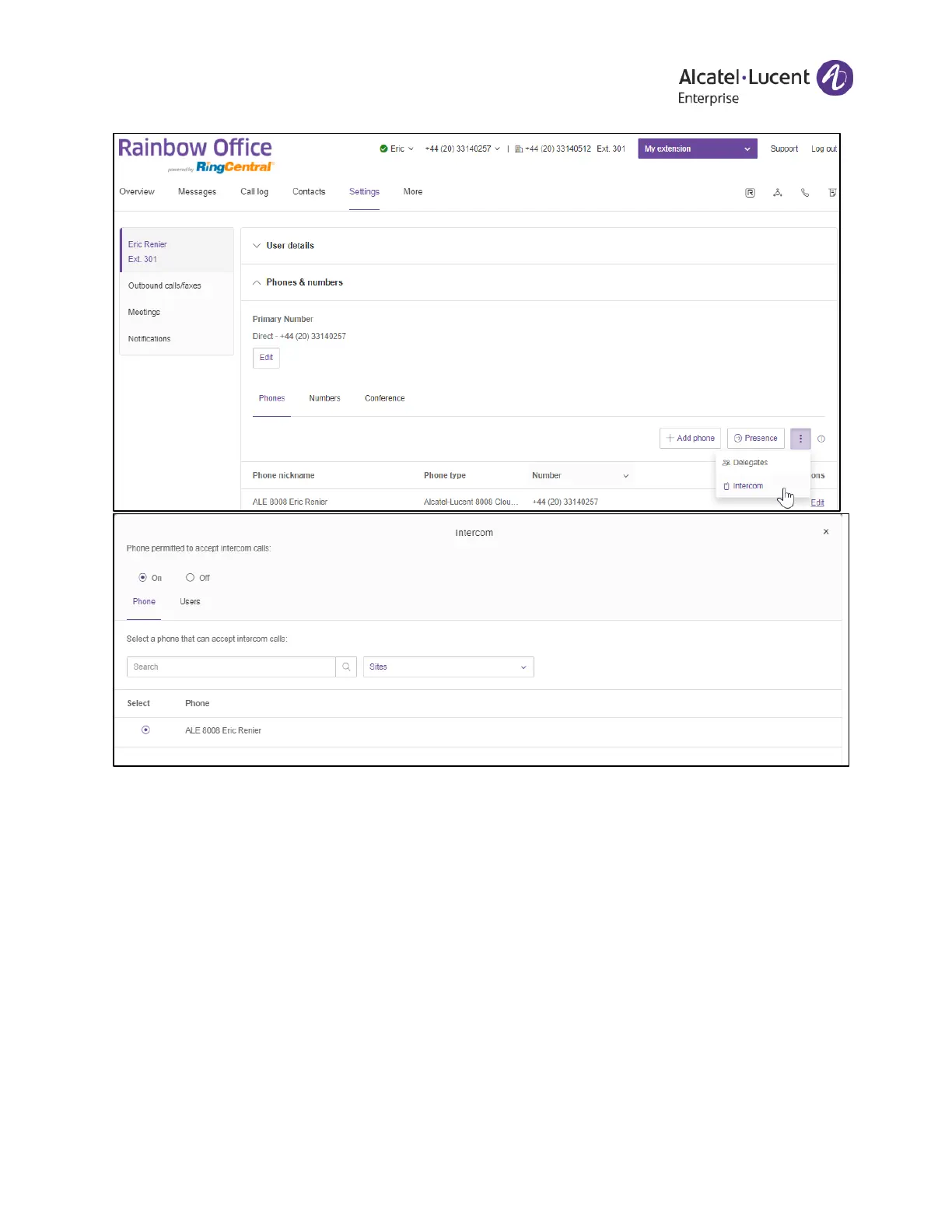Select ALE 8008 Eric Renier phone radio
The height and width of the screenshot is (1232, 952).
tap(145, 730)
